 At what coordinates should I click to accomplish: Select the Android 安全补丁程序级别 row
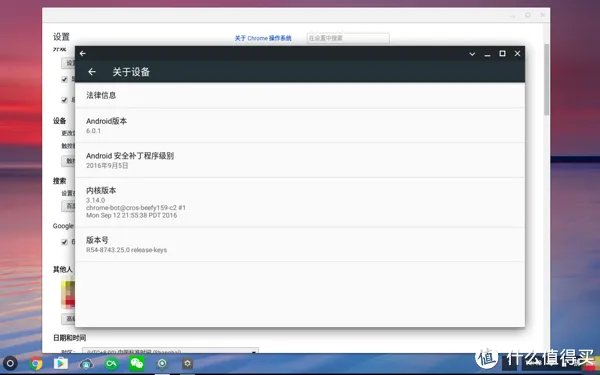300,160
